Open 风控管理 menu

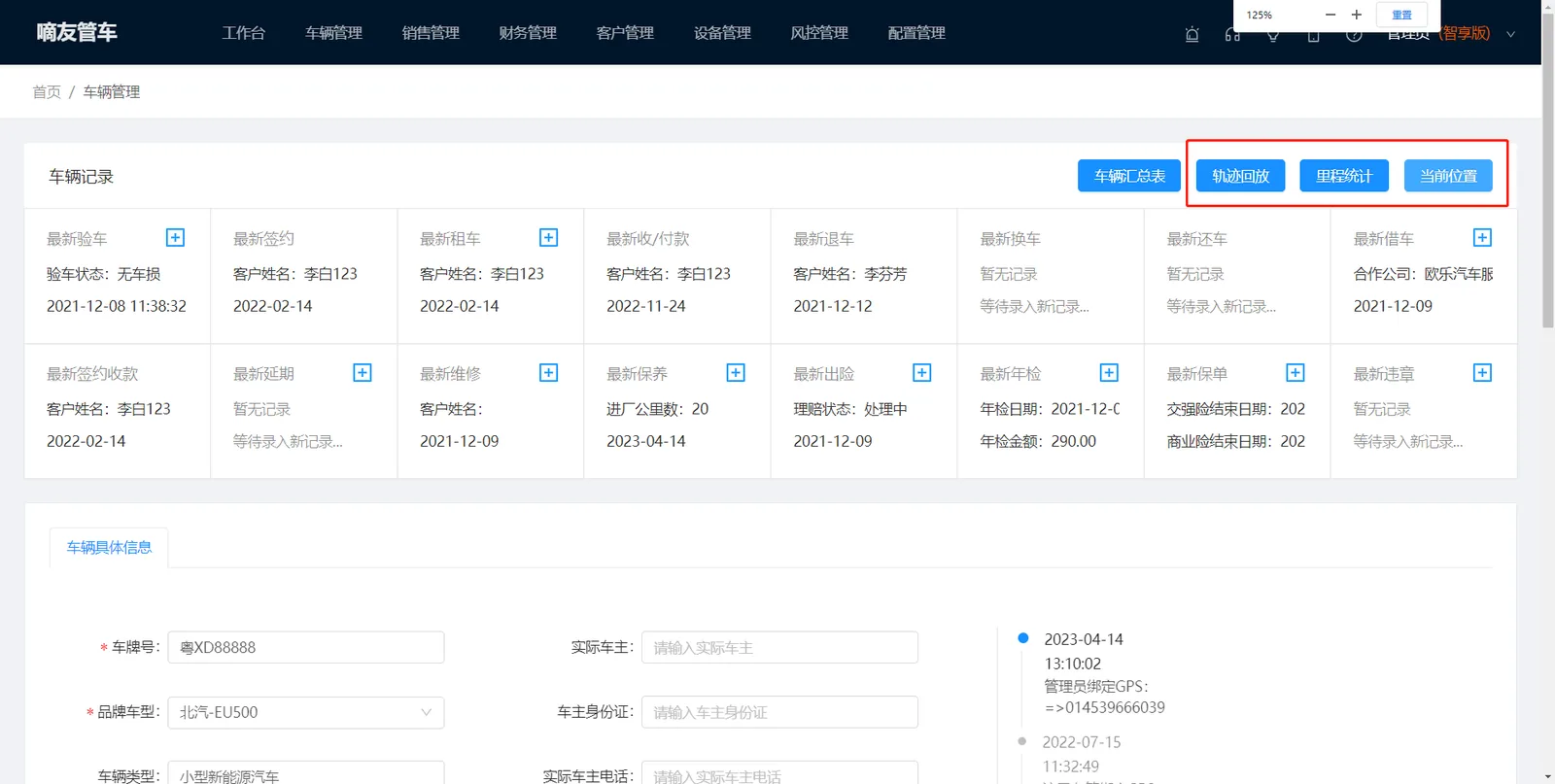point(819,33)
